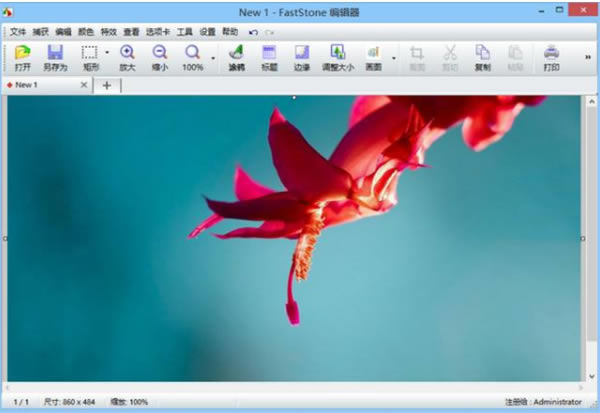This screenshot has height=413, width=600.
Task: Minimize the FastStone editor window
Action: click(541, 11)
